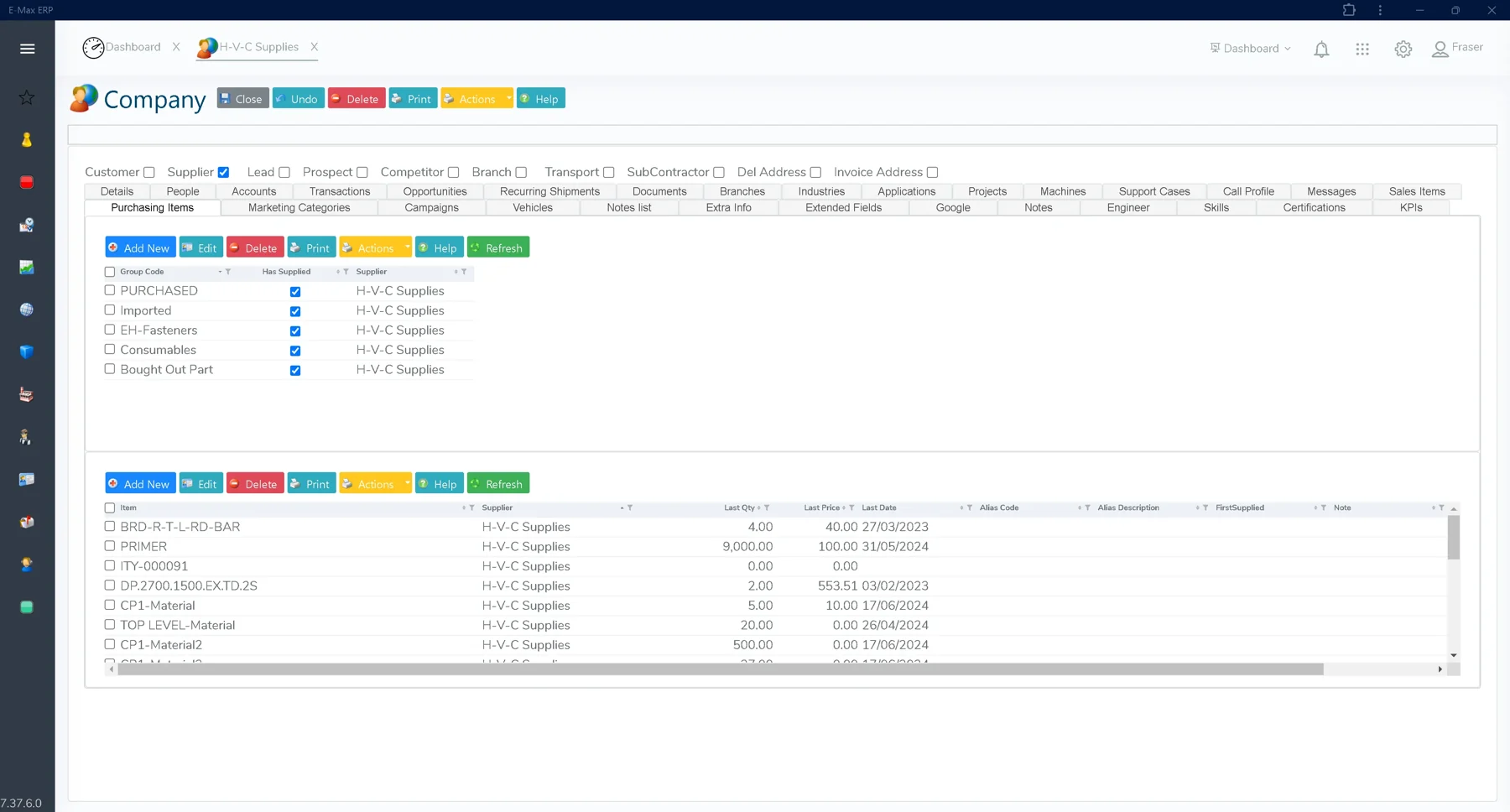
Task: Click Add New in items grid
Action: tap(140, 483)
